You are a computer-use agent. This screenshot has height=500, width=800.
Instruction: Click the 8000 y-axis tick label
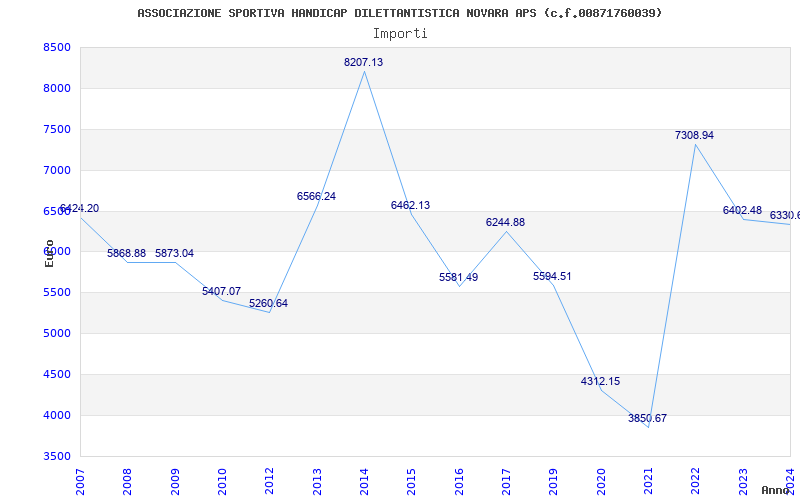57,88
